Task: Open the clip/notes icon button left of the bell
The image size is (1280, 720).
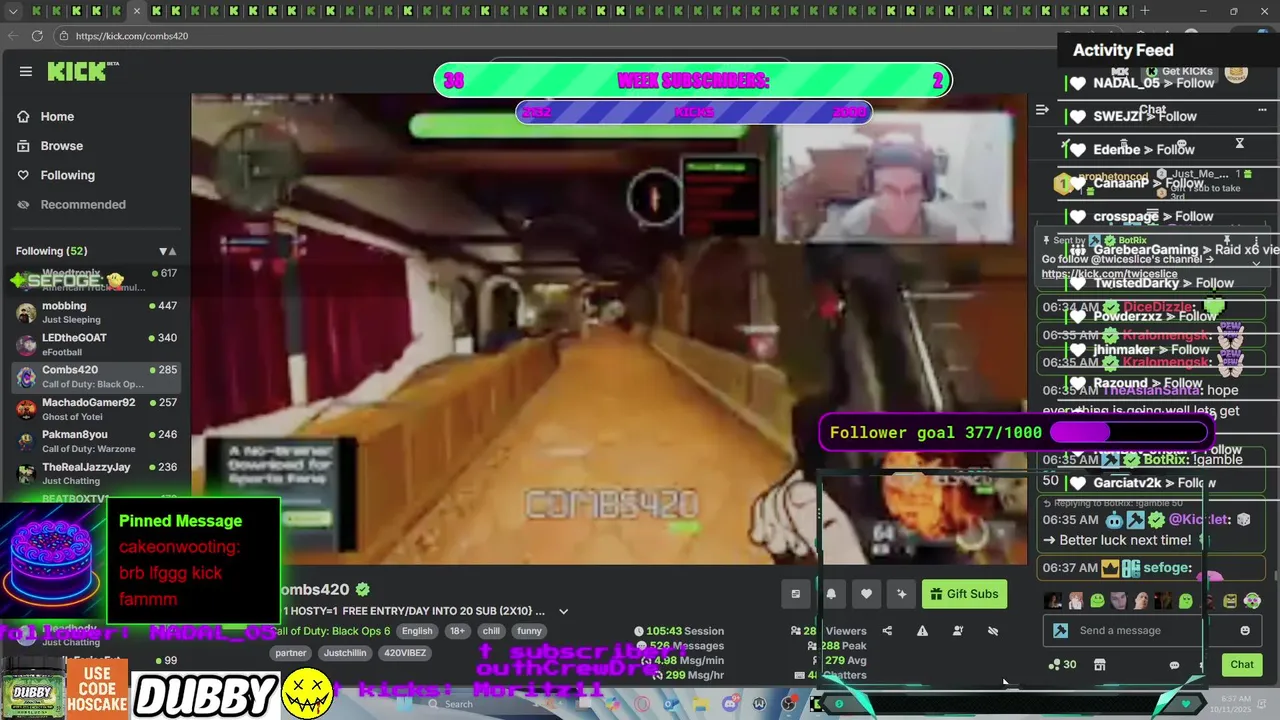Action: [795, 594]
